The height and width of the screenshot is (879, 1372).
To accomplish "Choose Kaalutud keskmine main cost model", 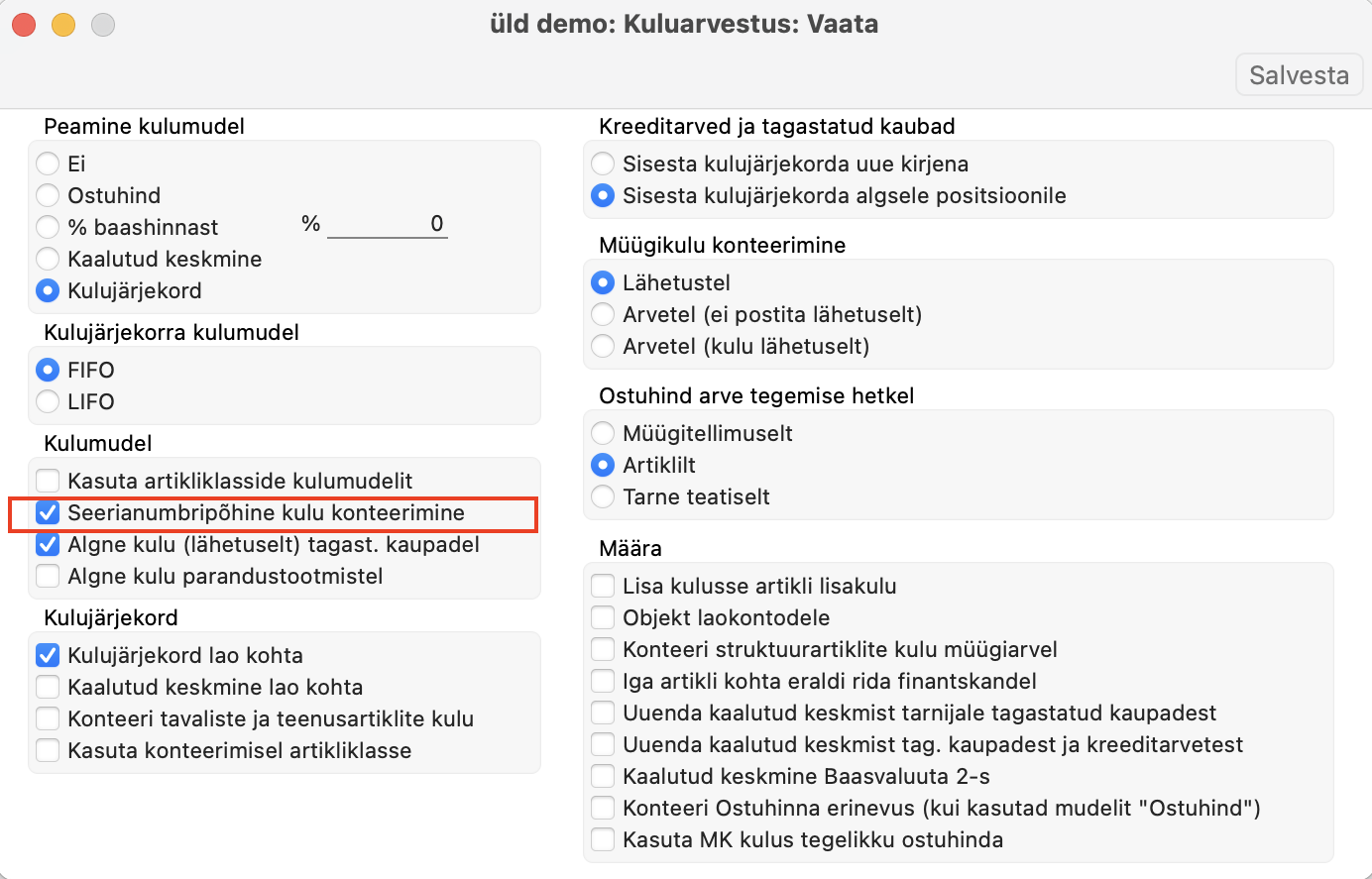I will 48,259.
